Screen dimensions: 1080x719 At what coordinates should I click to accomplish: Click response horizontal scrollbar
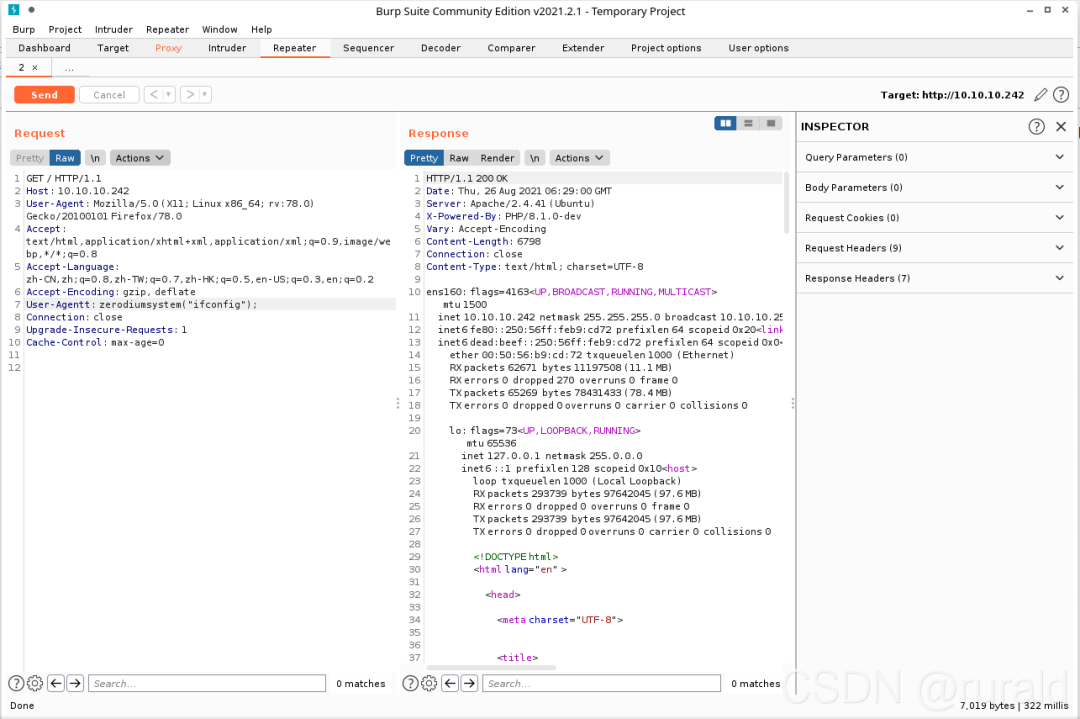[491, 667]
